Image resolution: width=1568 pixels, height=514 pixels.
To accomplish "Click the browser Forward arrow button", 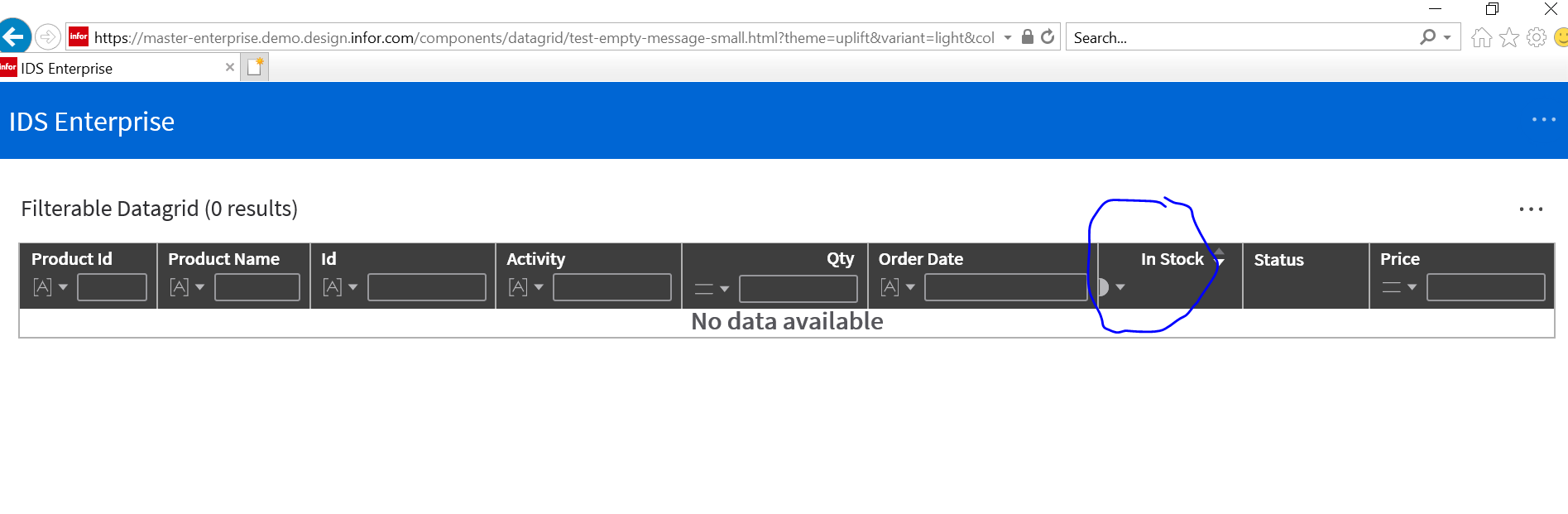I will (48, 37).
